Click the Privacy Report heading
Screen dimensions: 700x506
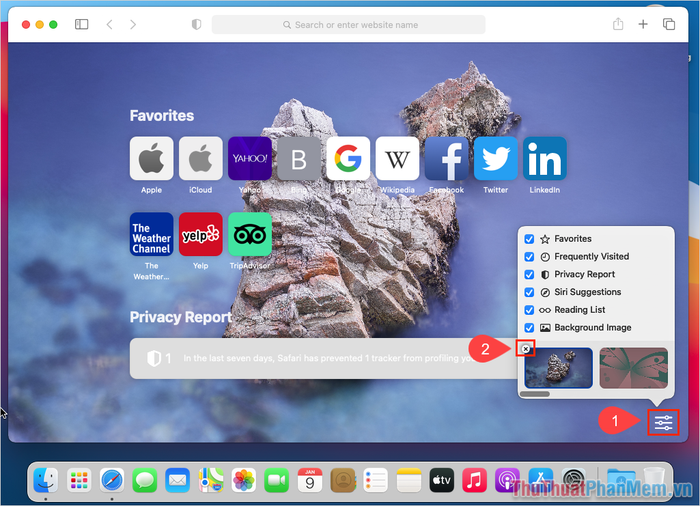(x=181, y=317)
